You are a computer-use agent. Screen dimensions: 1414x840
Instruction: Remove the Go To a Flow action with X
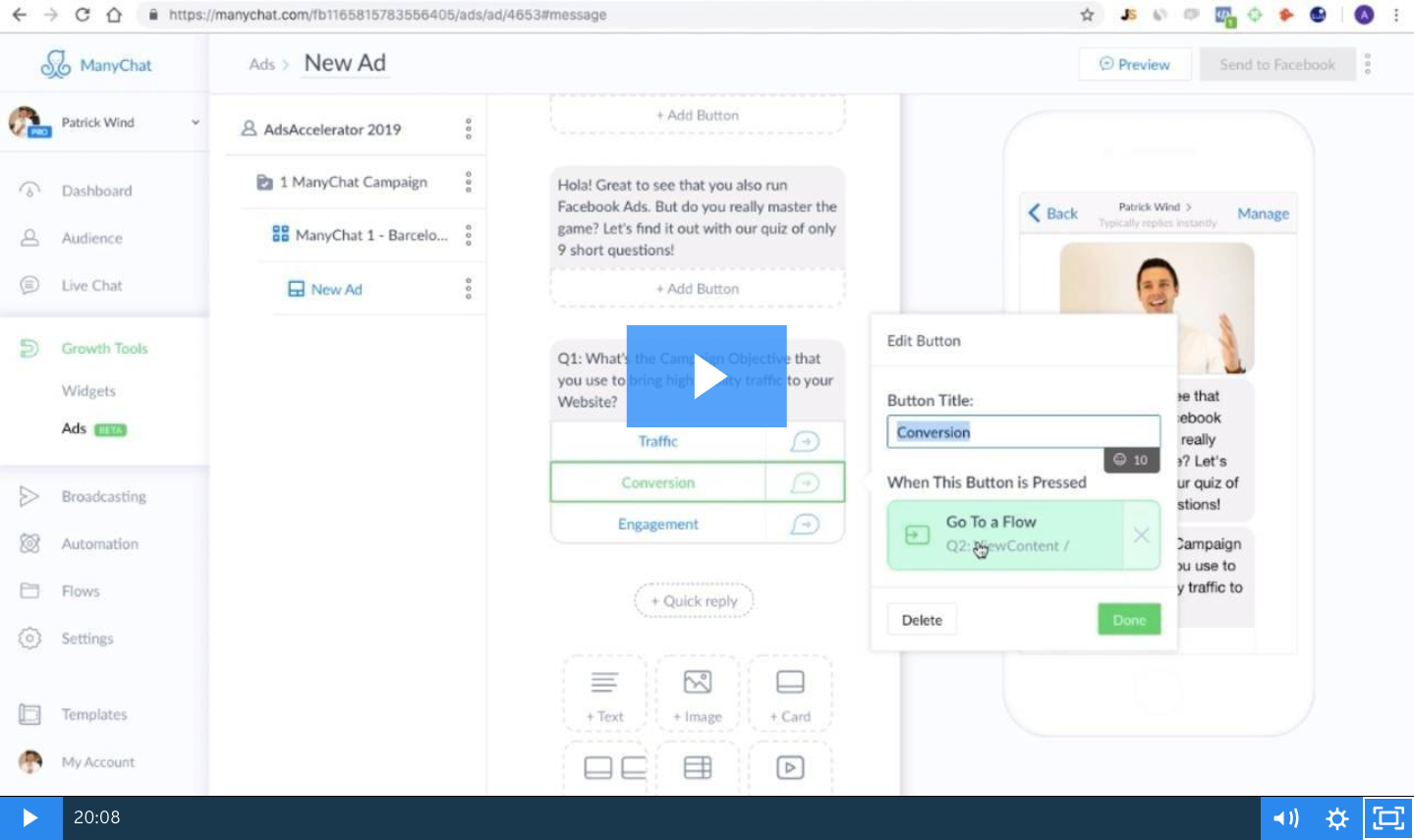click(1141, 535)
